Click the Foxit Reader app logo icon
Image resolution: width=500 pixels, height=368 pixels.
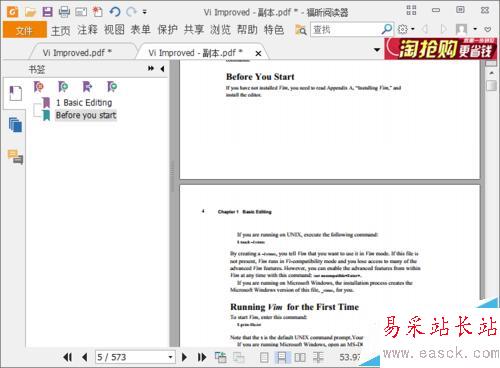click(x=12, y=12)
